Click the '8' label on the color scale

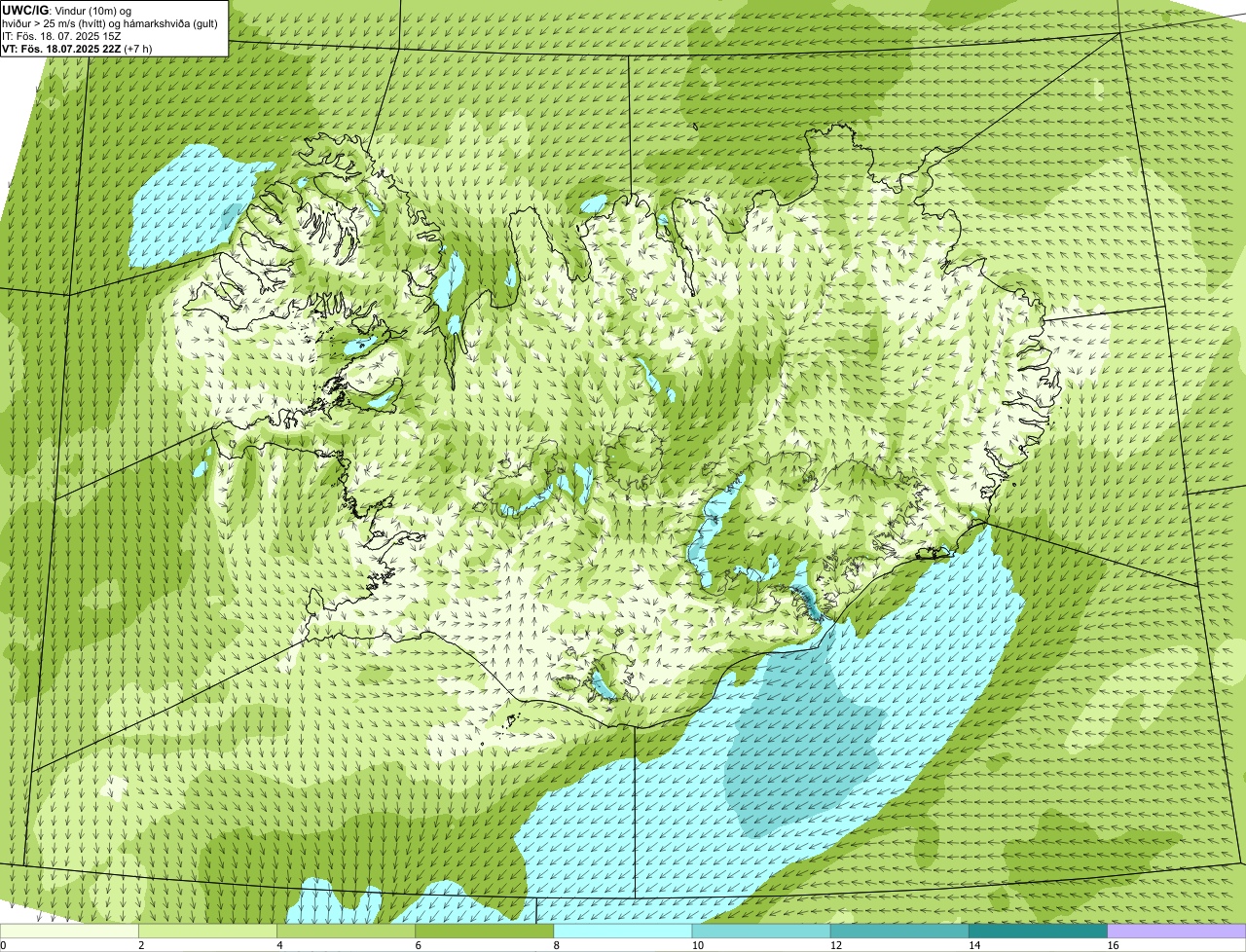tap(556, 945)
